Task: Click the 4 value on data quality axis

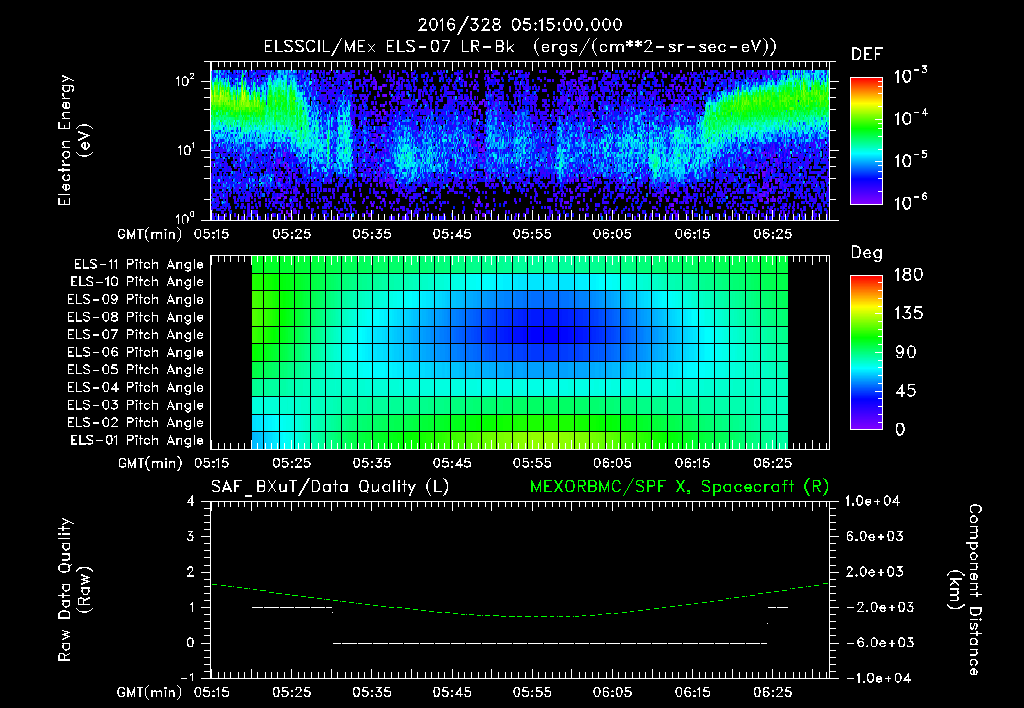Action: [x=191, y=501]
